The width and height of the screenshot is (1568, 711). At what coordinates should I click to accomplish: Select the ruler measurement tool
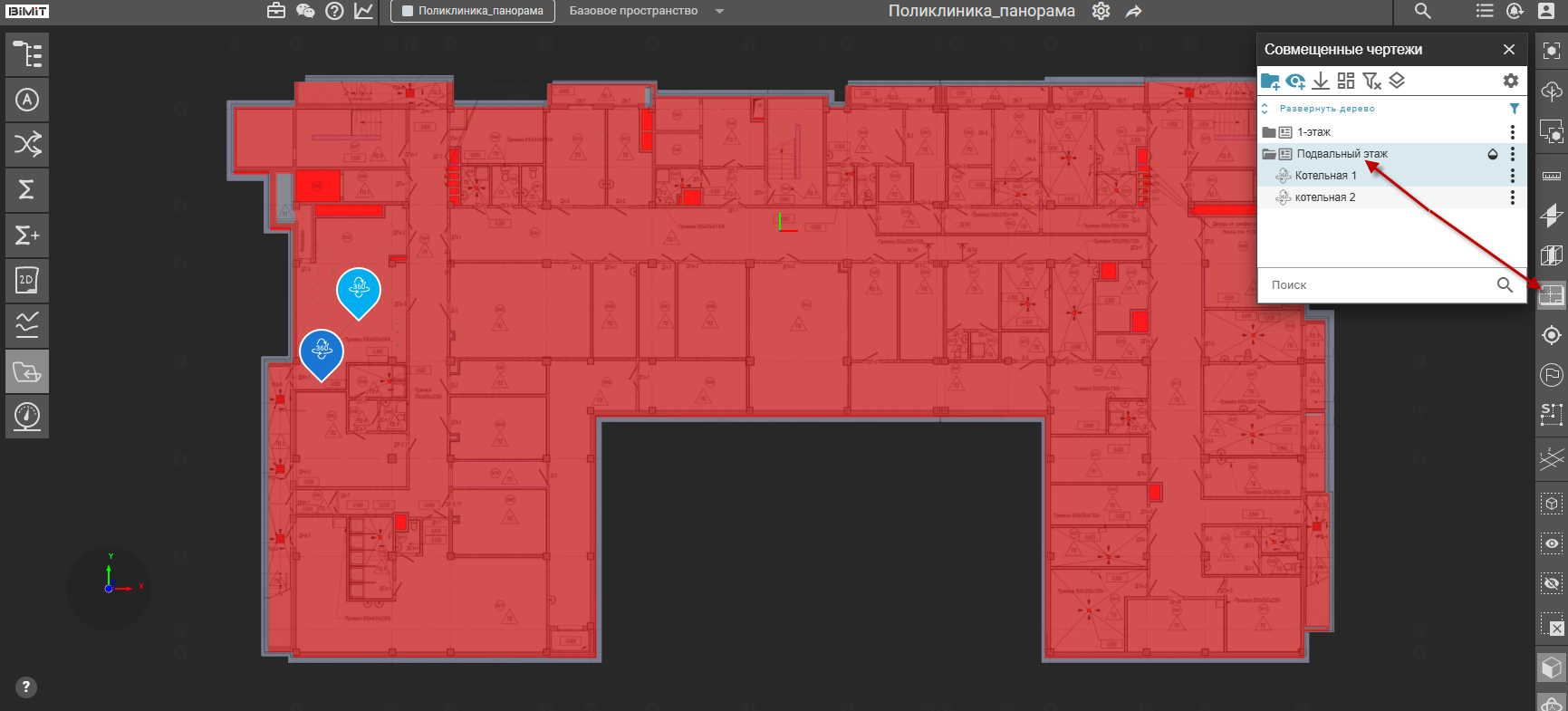(1552, 175)
